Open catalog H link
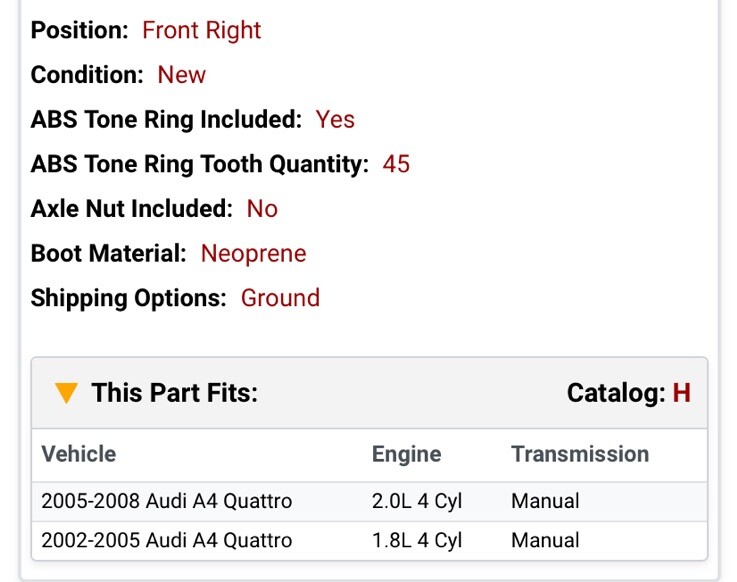The height and width of the screenshot is (582, 737). (681, 393)
